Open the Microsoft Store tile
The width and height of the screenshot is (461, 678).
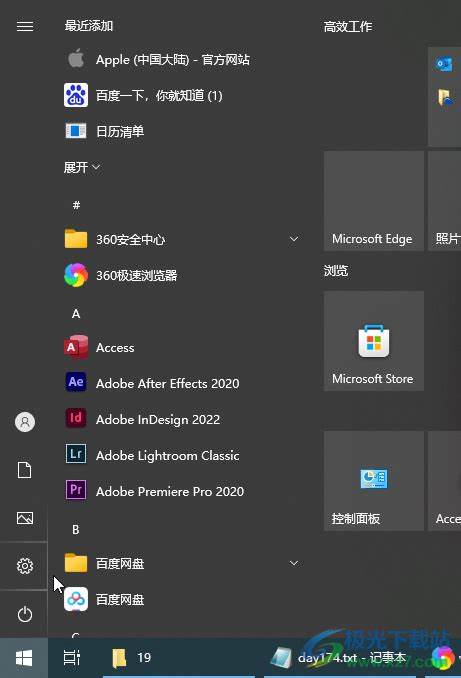pos(374,341)
